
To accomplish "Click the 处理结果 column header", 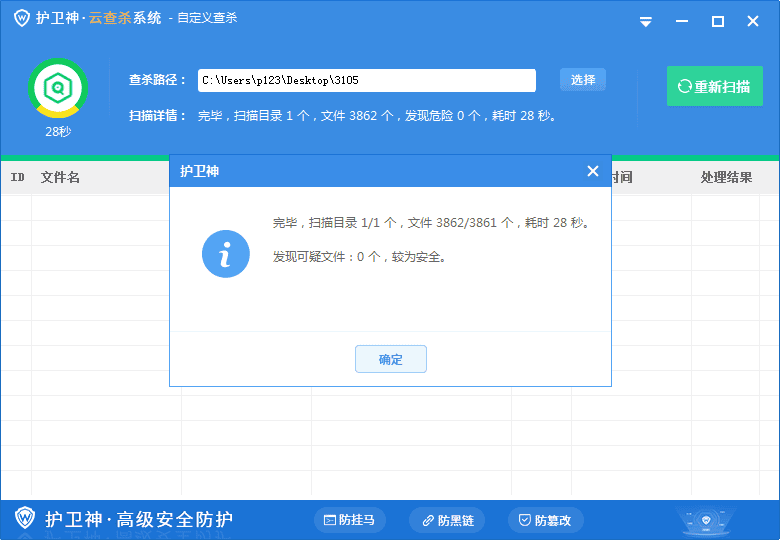I will (x=726, y=177).
